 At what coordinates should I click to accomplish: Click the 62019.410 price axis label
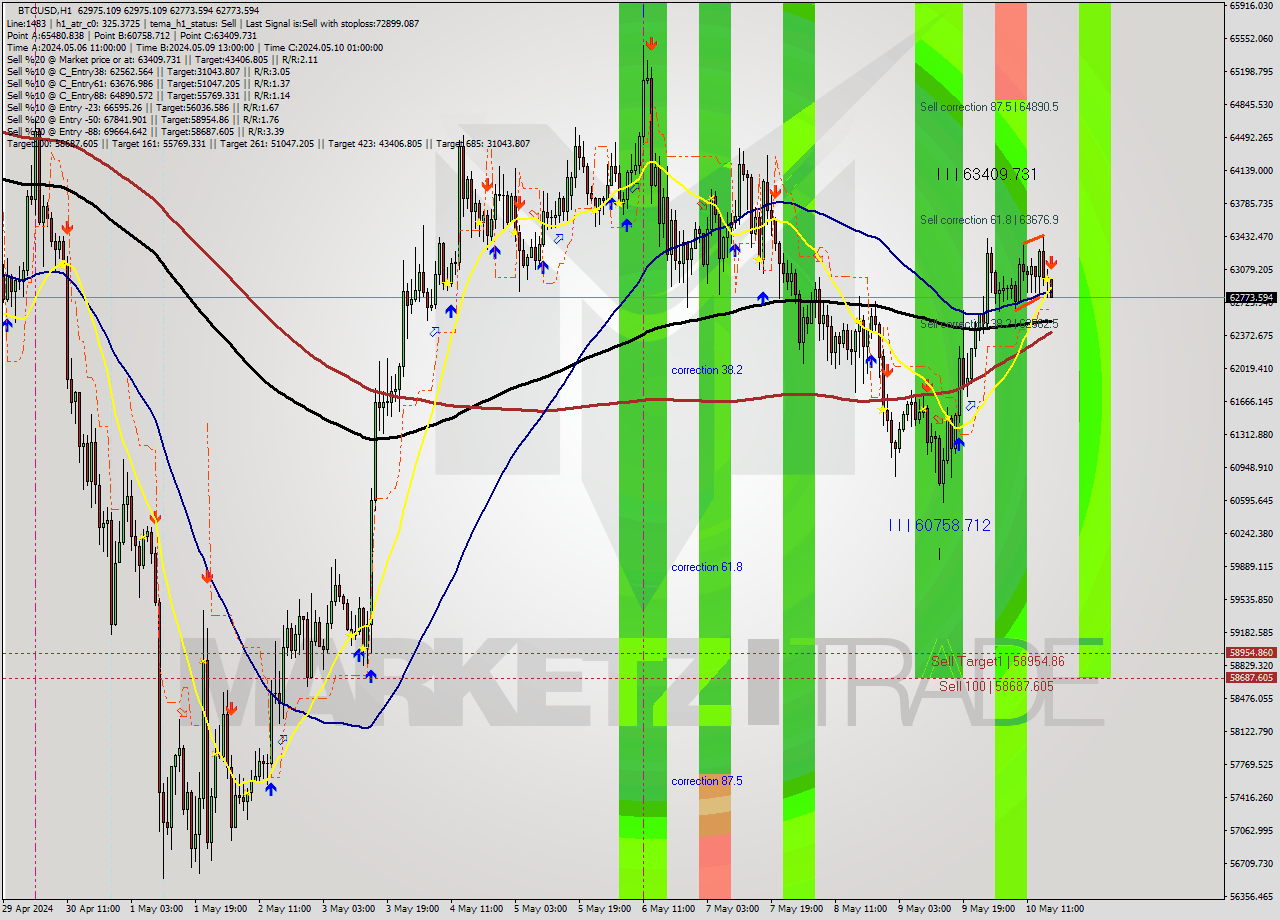[x=1251, y=369]
